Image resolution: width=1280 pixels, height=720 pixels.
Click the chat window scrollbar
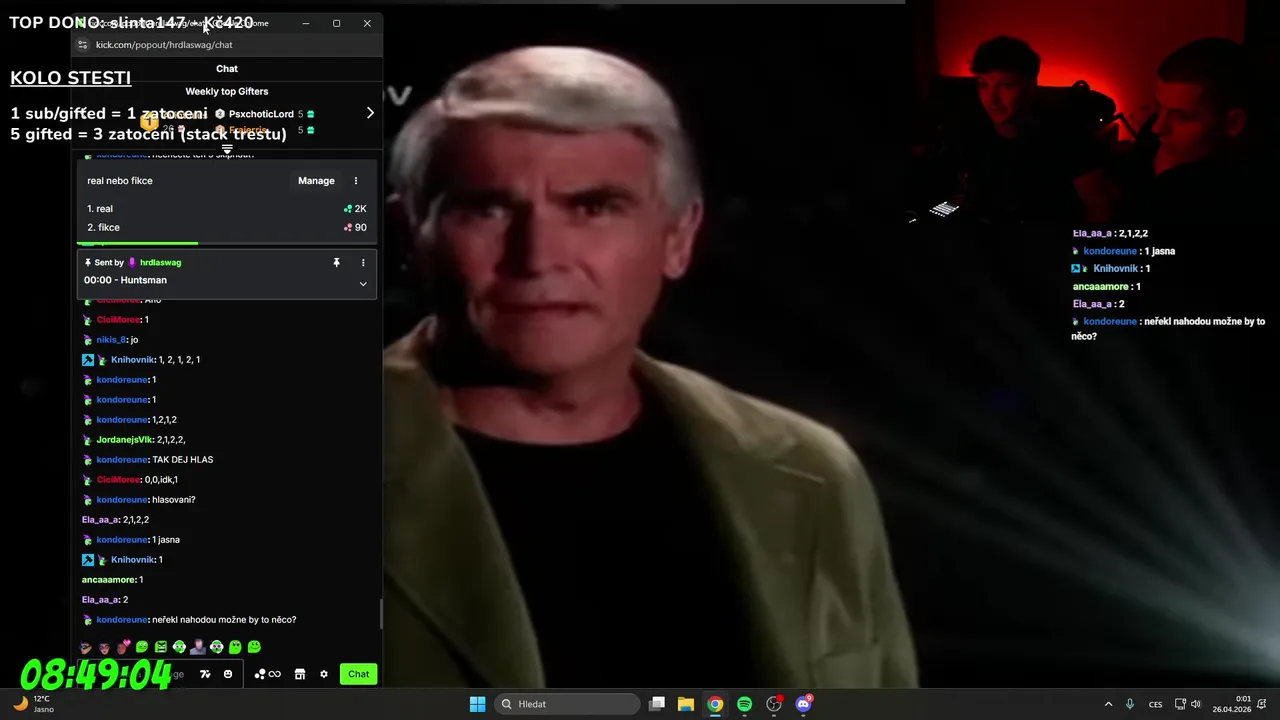[380, 614]
